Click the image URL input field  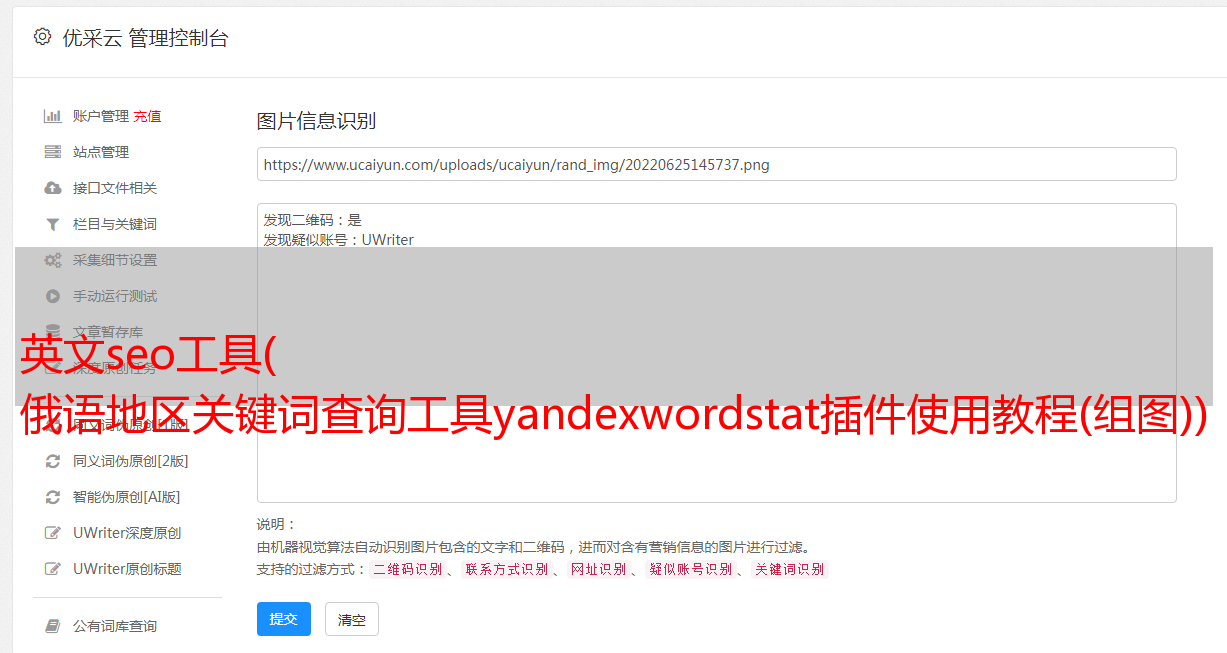716,164
